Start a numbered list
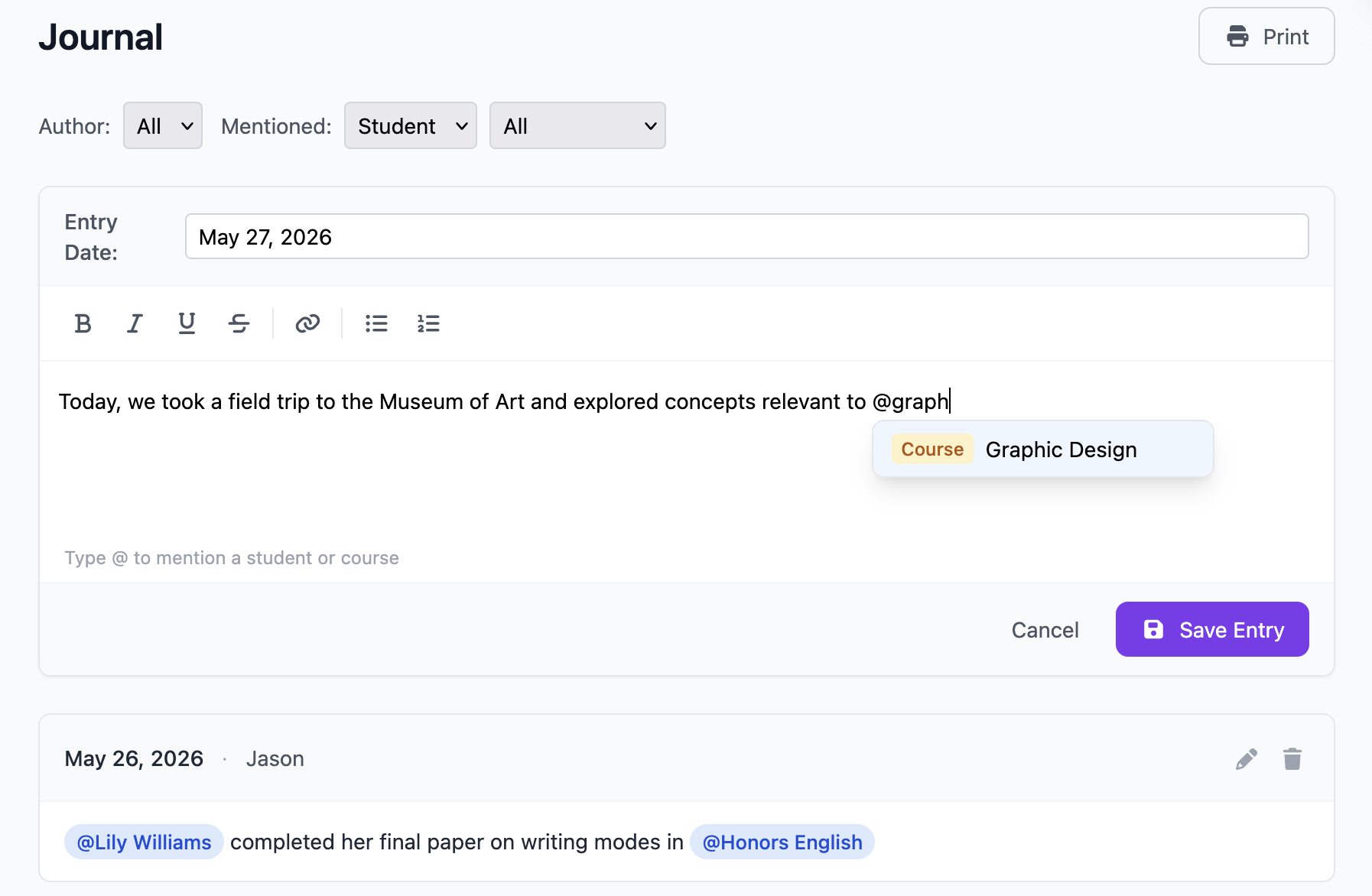Viewport: 1372px width, 896px height. (x=428, y=323)
